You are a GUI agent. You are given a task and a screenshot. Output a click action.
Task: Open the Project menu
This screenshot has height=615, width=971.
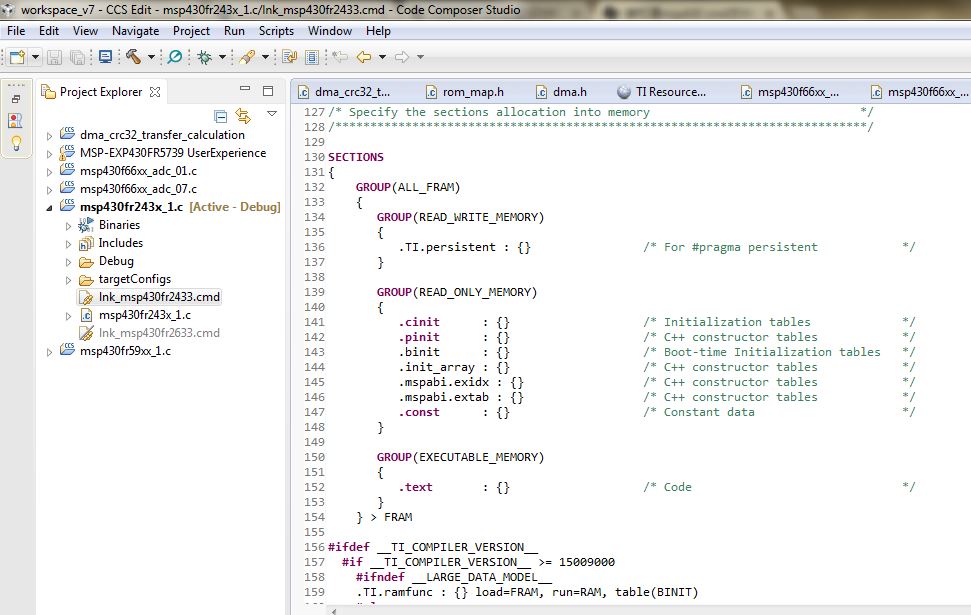point(191,31)
